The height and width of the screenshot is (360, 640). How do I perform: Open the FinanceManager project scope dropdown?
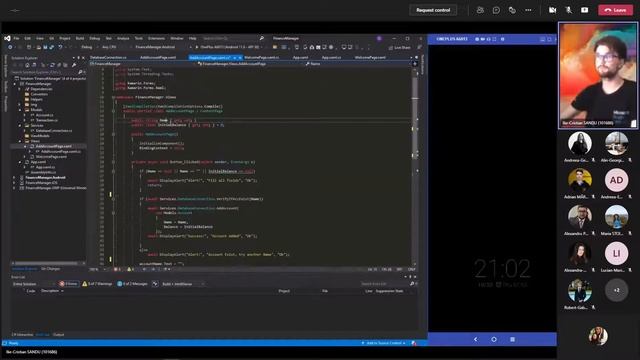pos(143,64)
